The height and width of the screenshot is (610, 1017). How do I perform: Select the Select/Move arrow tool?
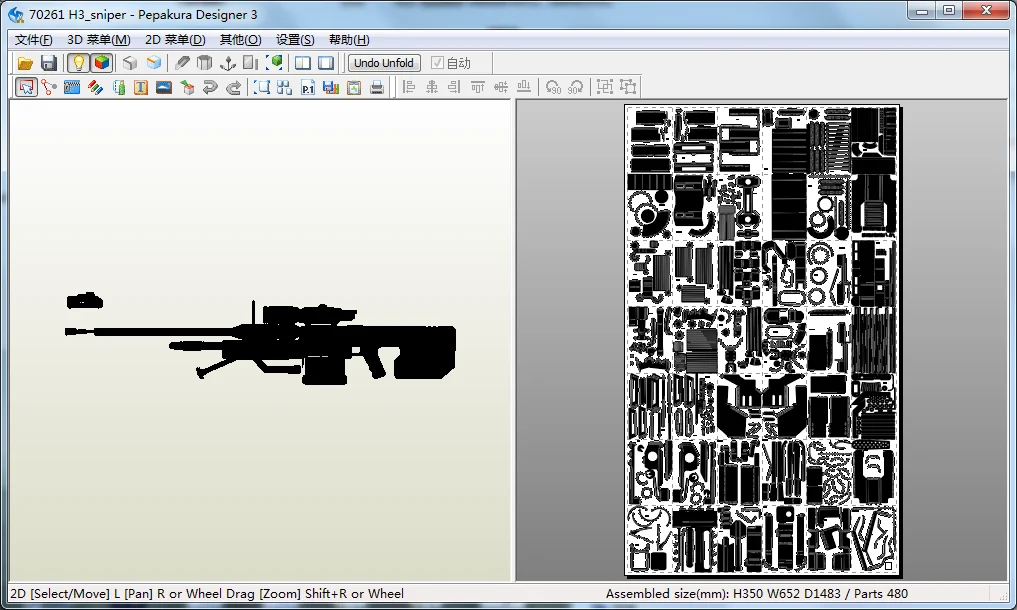(x=26, y=87)
